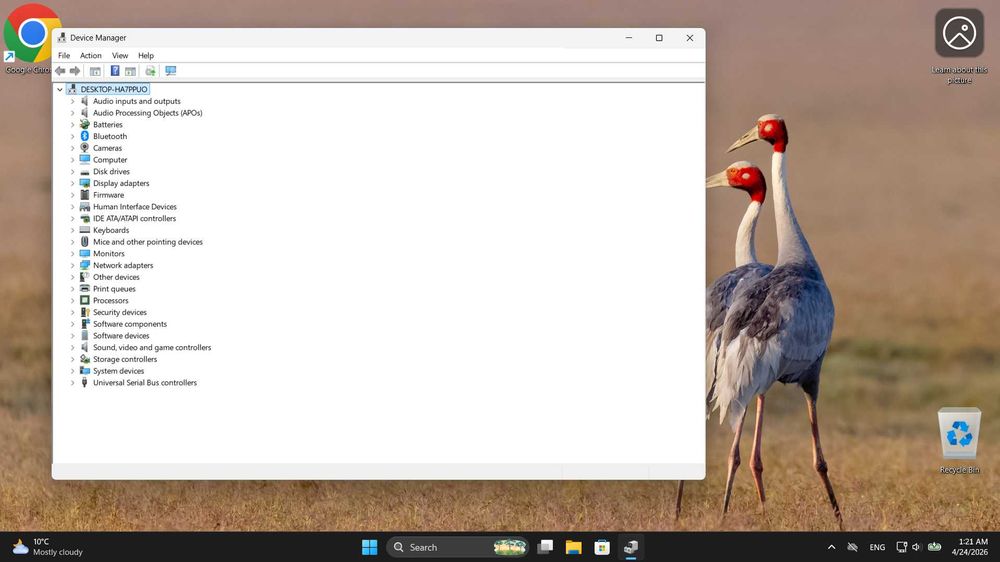1000x562 pixels.
Task: Select the Processors chip icon
Action: click(x=84, y=300)
